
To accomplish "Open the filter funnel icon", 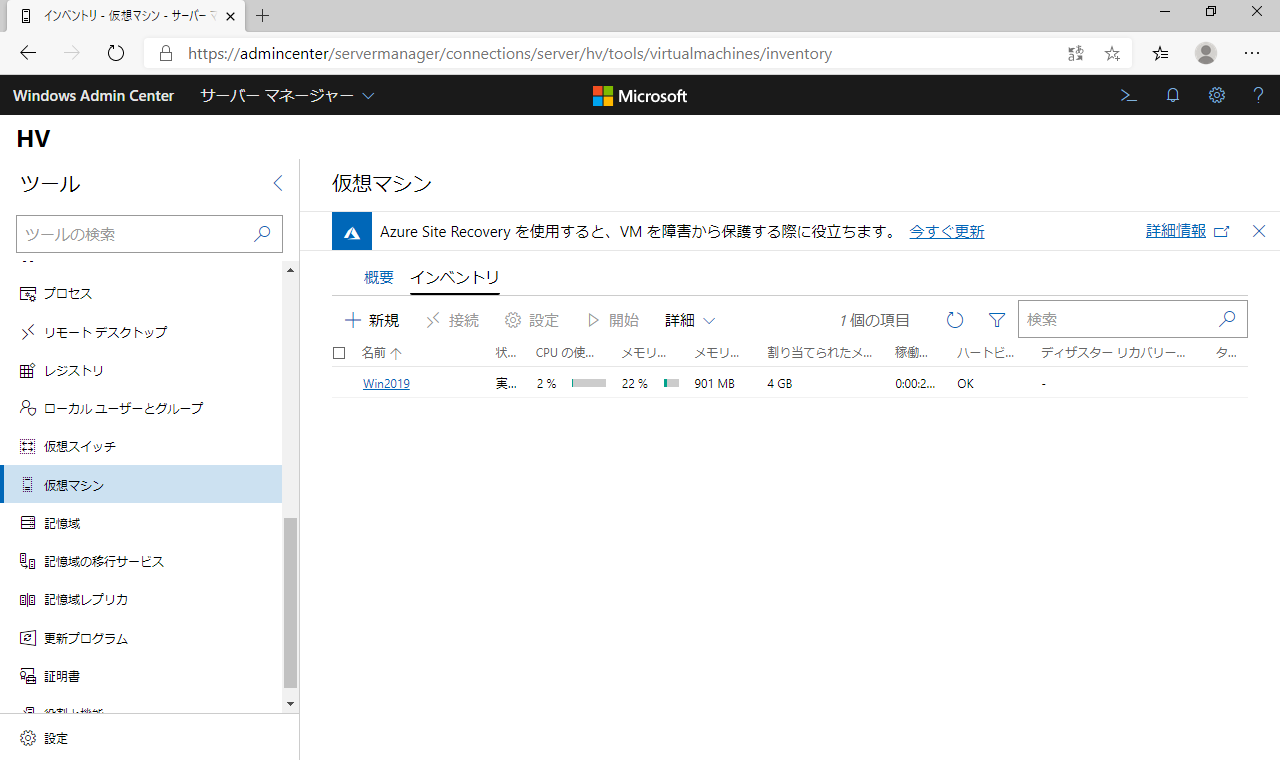I will coord(997,320).
